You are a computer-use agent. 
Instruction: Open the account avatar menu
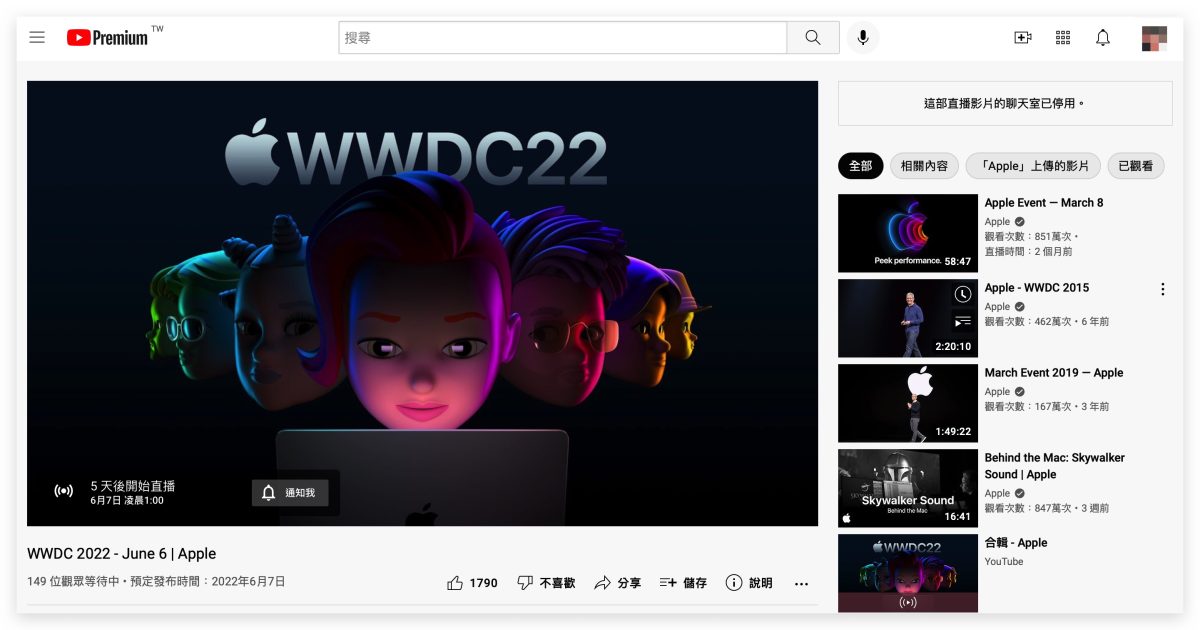point(1154,38)
